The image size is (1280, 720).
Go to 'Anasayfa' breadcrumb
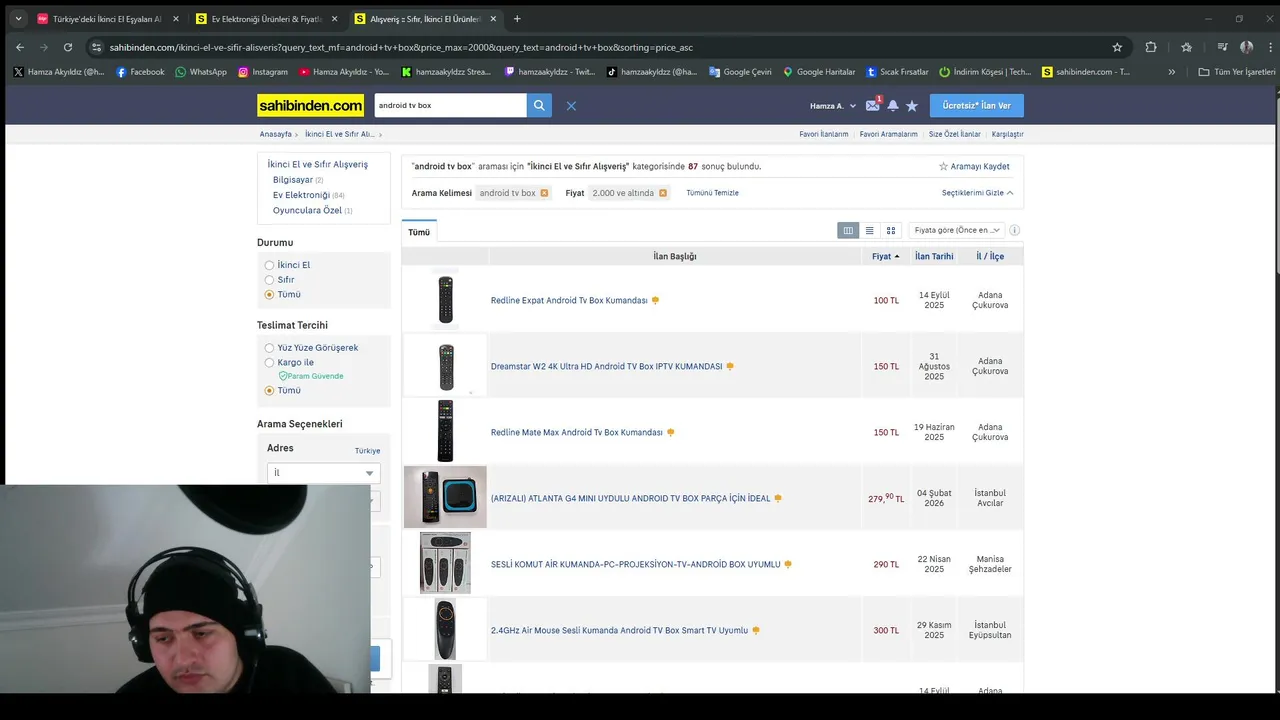275,134
